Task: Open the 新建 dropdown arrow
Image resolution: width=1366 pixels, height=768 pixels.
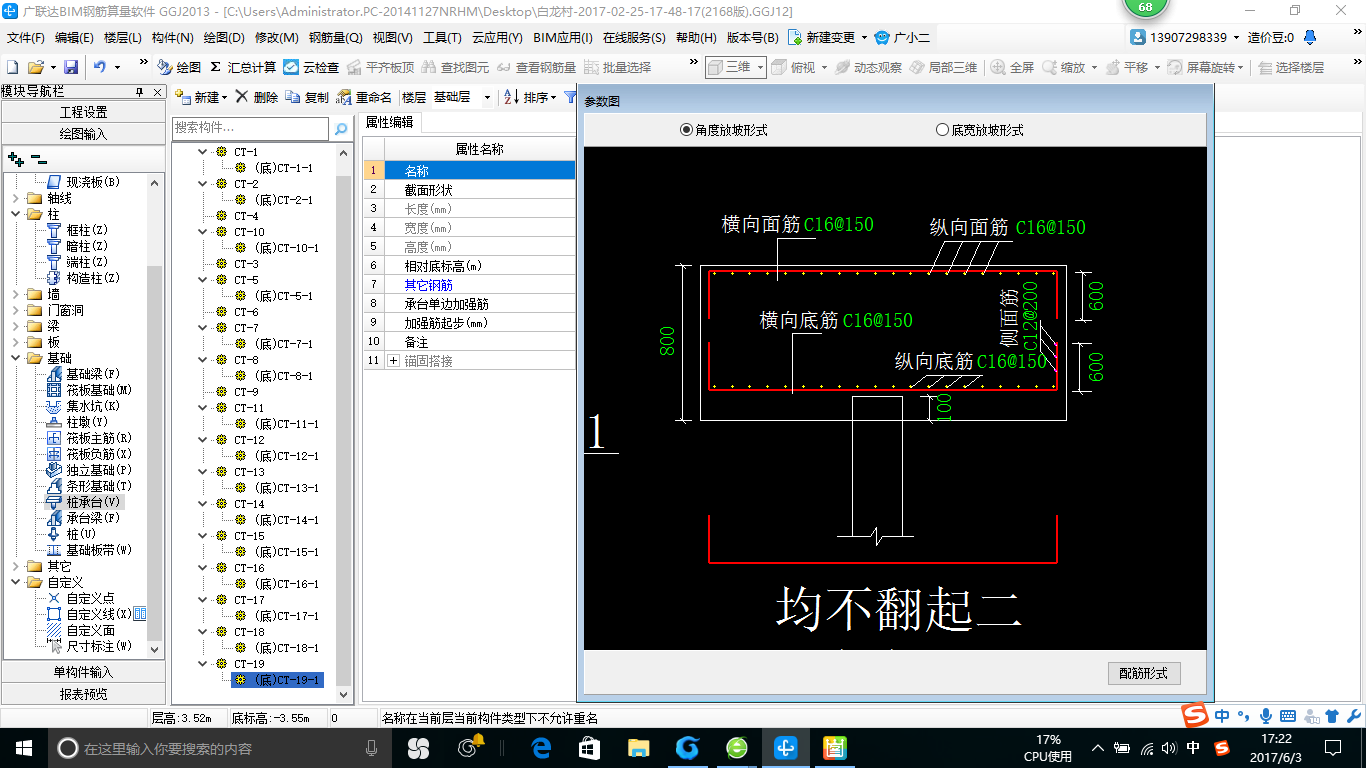Action: (224, 97)
